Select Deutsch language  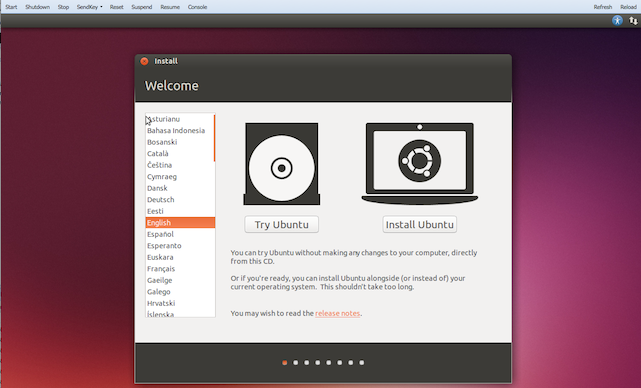[x=179, y=200]
